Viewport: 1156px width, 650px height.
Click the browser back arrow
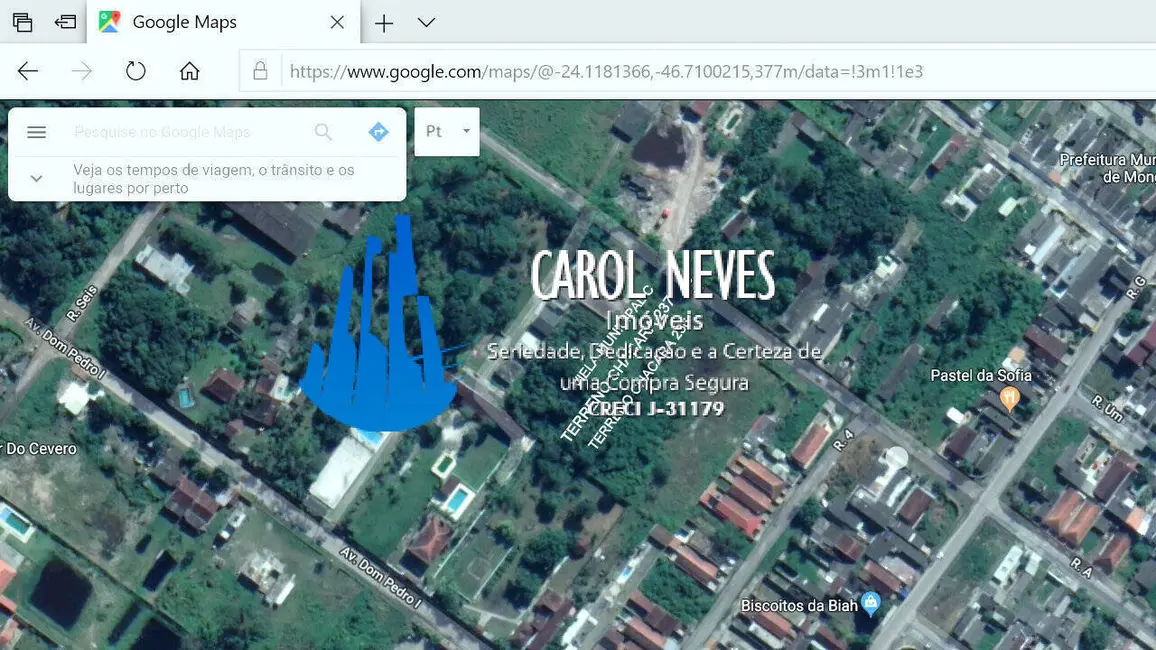click(x=28, y=70)
